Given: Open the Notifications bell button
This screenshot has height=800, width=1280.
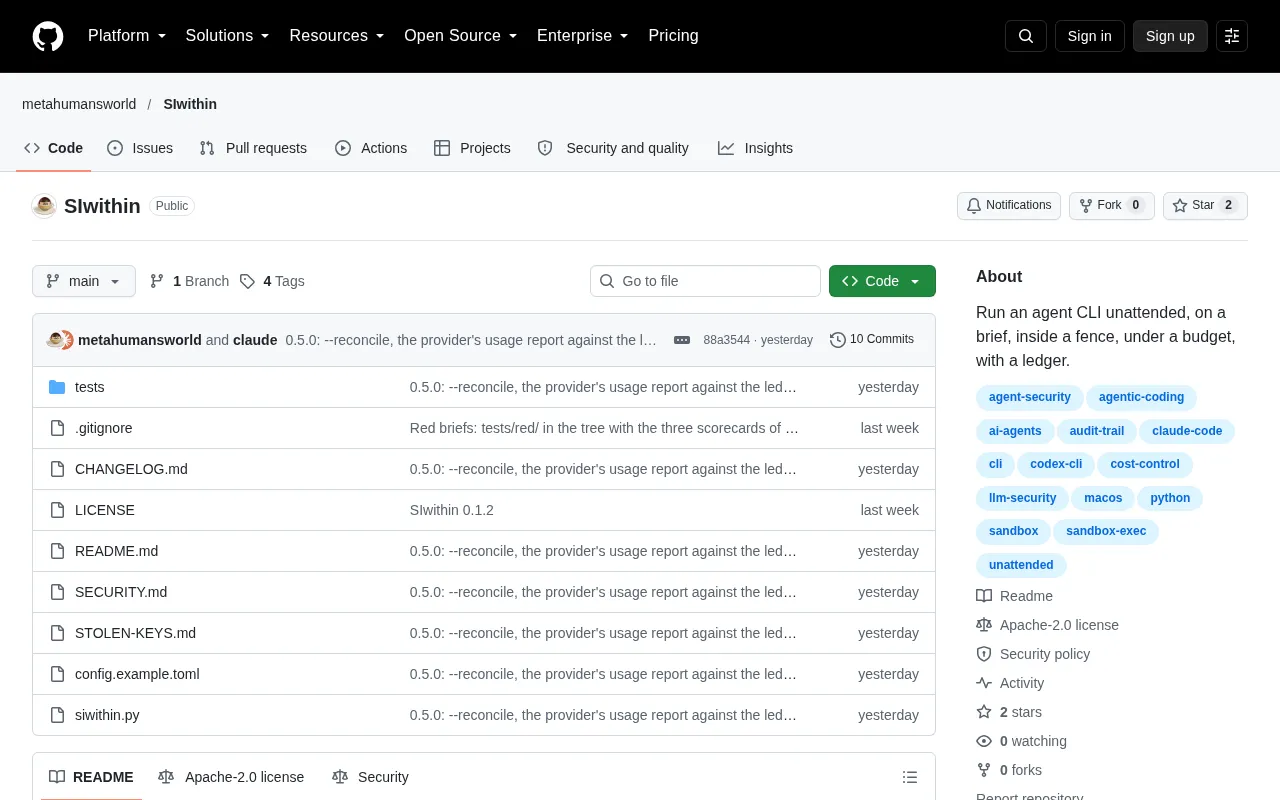Looking at the screenshot, I should [1008, 206].
